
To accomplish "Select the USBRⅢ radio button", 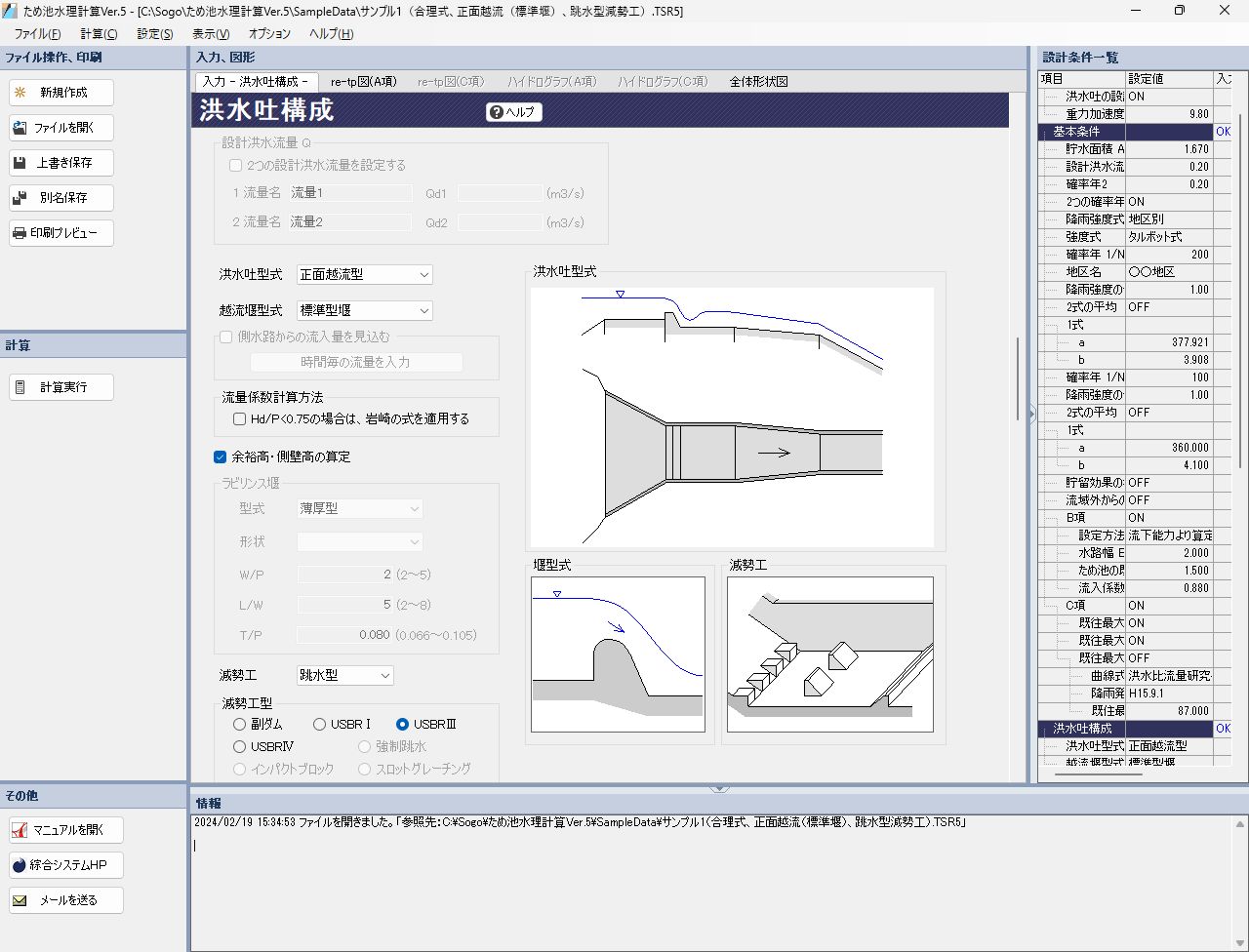I will [402, 725].
